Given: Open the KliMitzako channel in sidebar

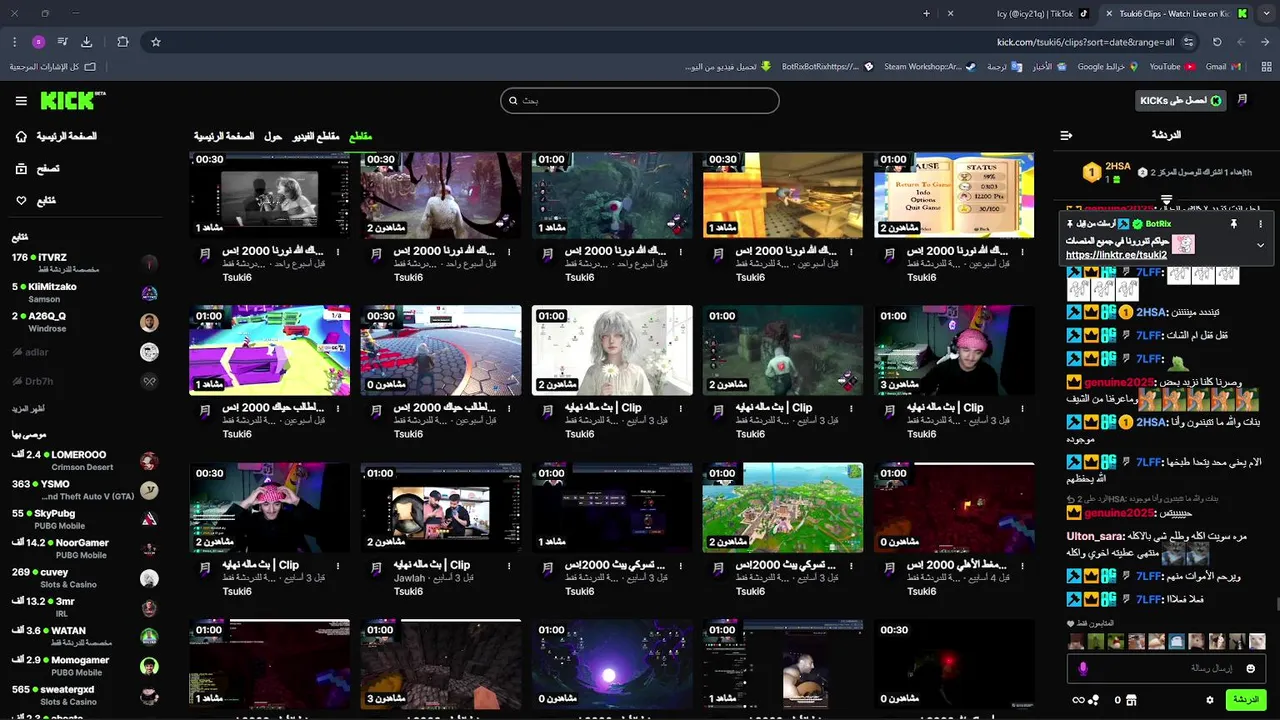Looking at the screenshot, I should [85, 293].
